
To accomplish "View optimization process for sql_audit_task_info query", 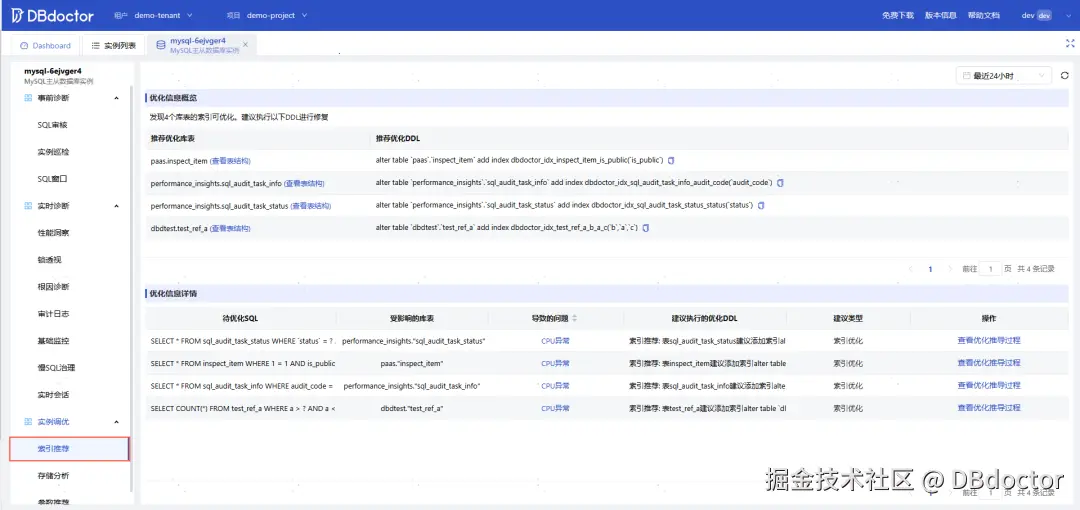I will tap(988, 386).
